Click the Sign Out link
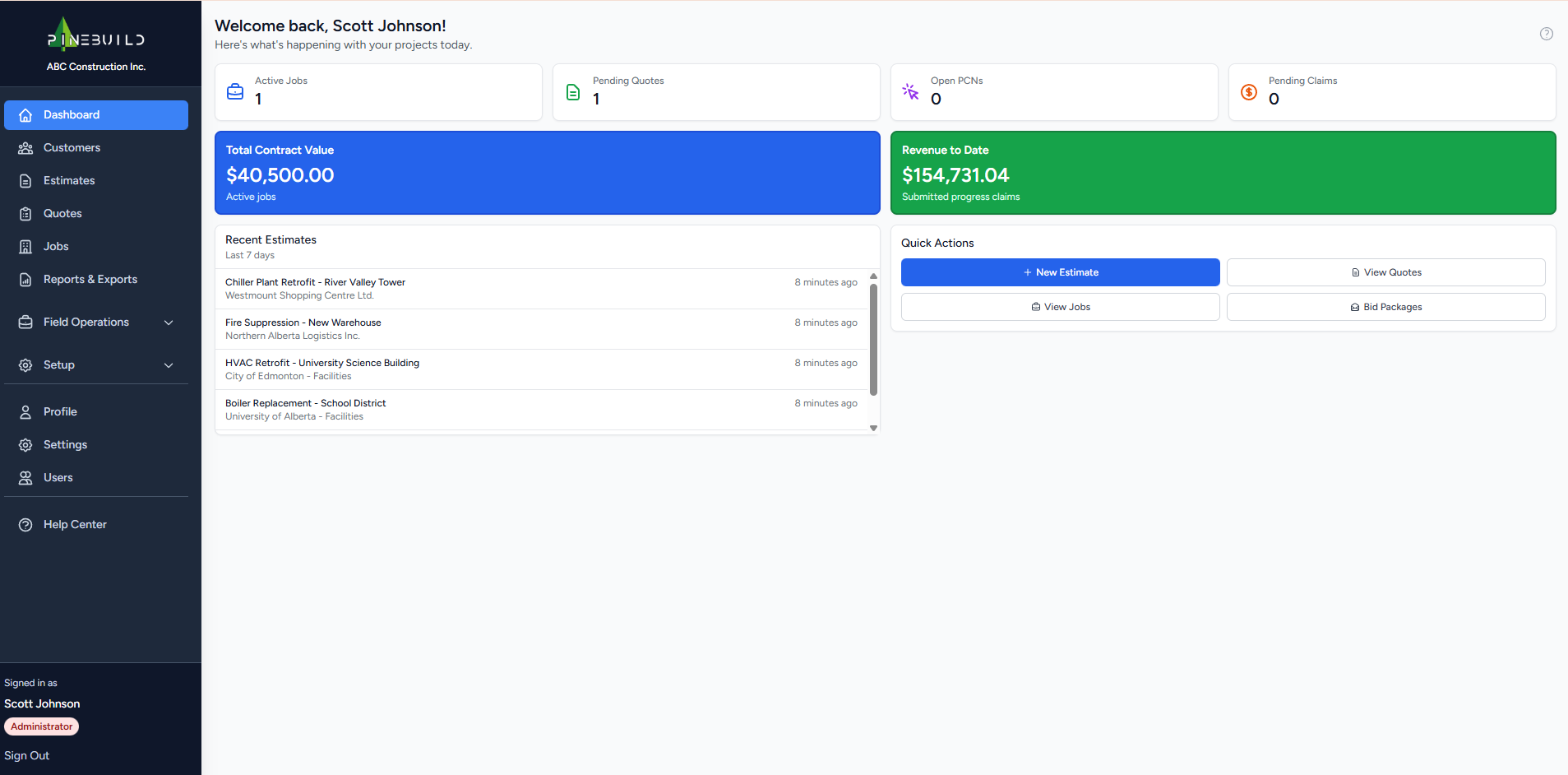The height and width of the screenshot is (775, 1568). pyautogui.click(x=26, y=755)
